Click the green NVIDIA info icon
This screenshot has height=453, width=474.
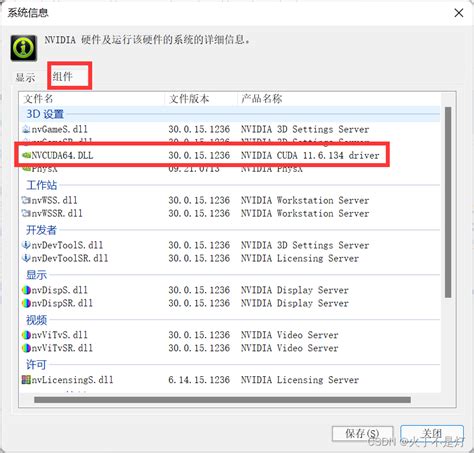24,48
